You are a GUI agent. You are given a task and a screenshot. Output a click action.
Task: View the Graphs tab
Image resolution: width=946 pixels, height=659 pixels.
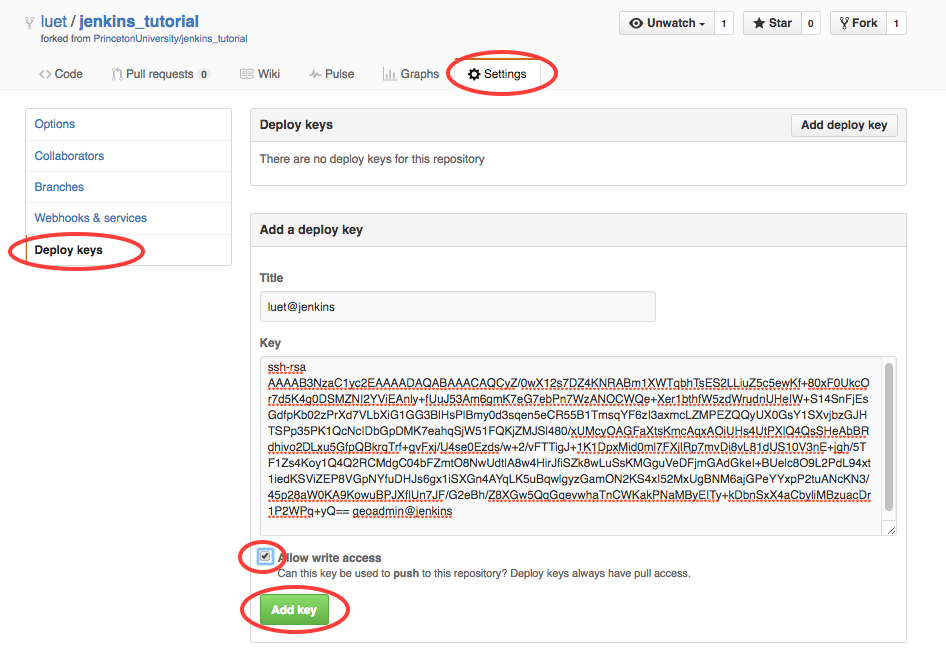click(411, 74)
